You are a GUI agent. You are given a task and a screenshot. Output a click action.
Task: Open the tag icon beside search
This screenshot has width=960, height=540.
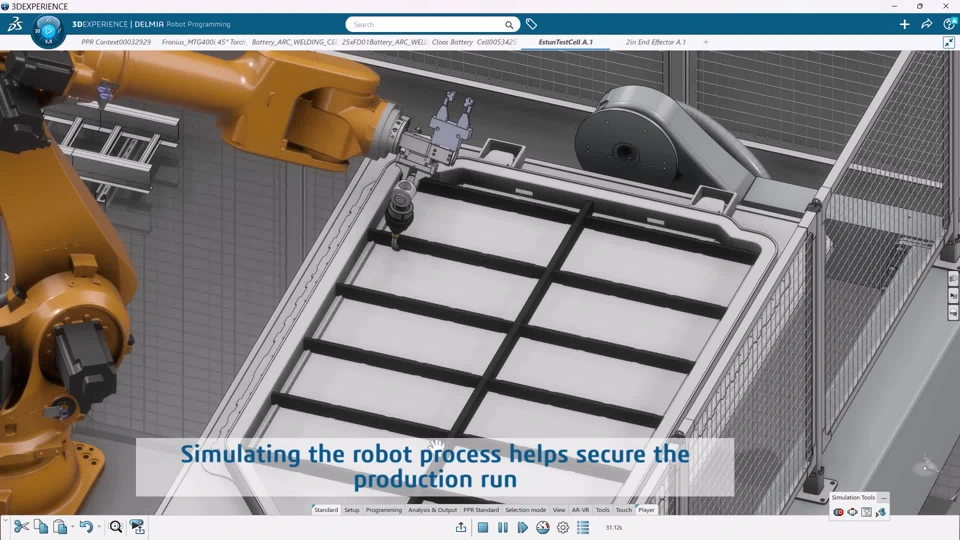click(x=531, y=24)
